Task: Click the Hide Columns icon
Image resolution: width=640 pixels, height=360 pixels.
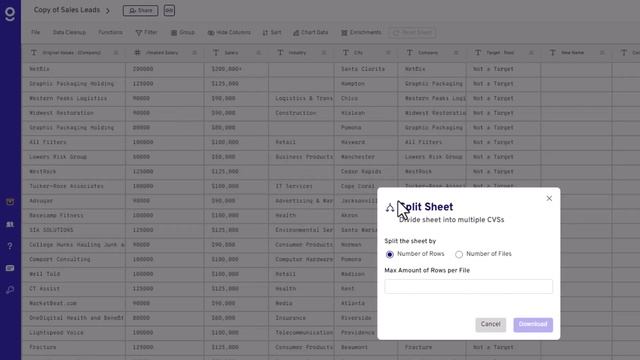Action: pyautogui.click(x=211, y=33)
